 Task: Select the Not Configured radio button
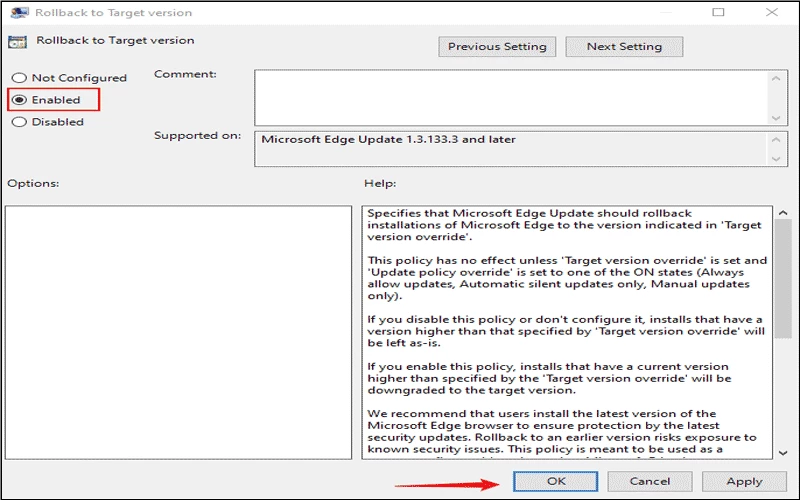19,78
